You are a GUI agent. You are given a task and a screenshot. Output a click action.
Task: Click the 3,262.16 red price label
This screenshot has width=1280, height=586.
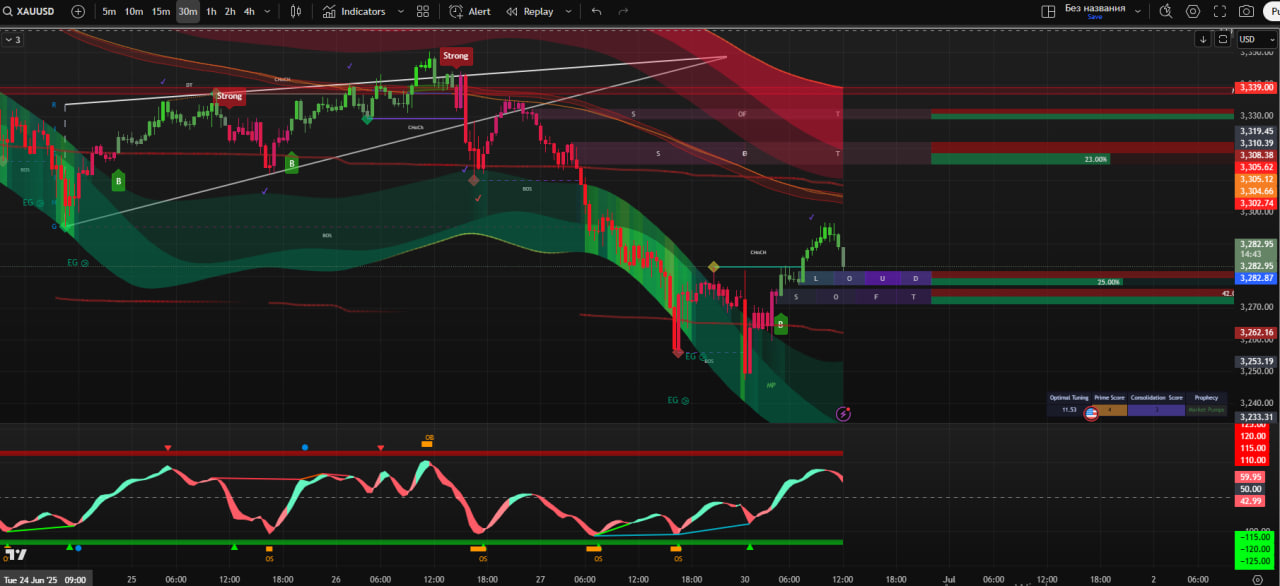click(x=1257, y=332)
